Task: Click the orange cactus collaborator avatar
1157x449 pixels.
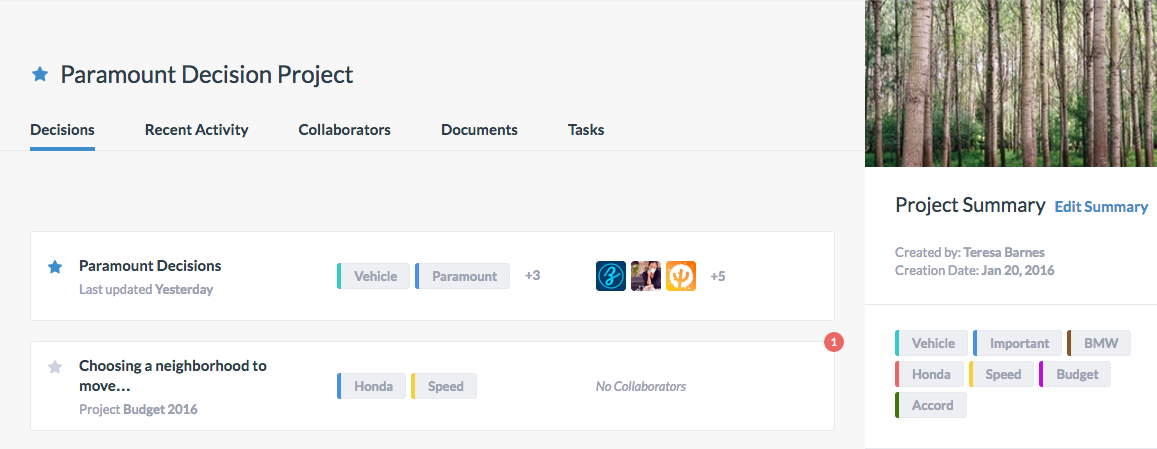Action: 680,276
